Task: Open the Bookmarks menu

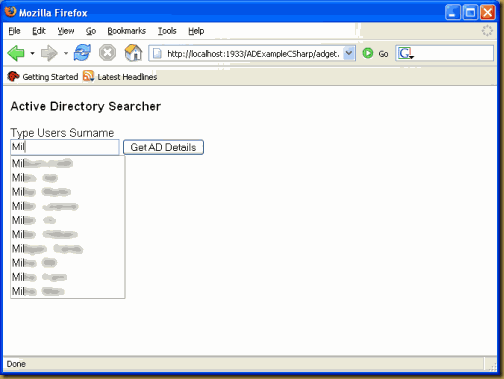Action: pos(127,31)
